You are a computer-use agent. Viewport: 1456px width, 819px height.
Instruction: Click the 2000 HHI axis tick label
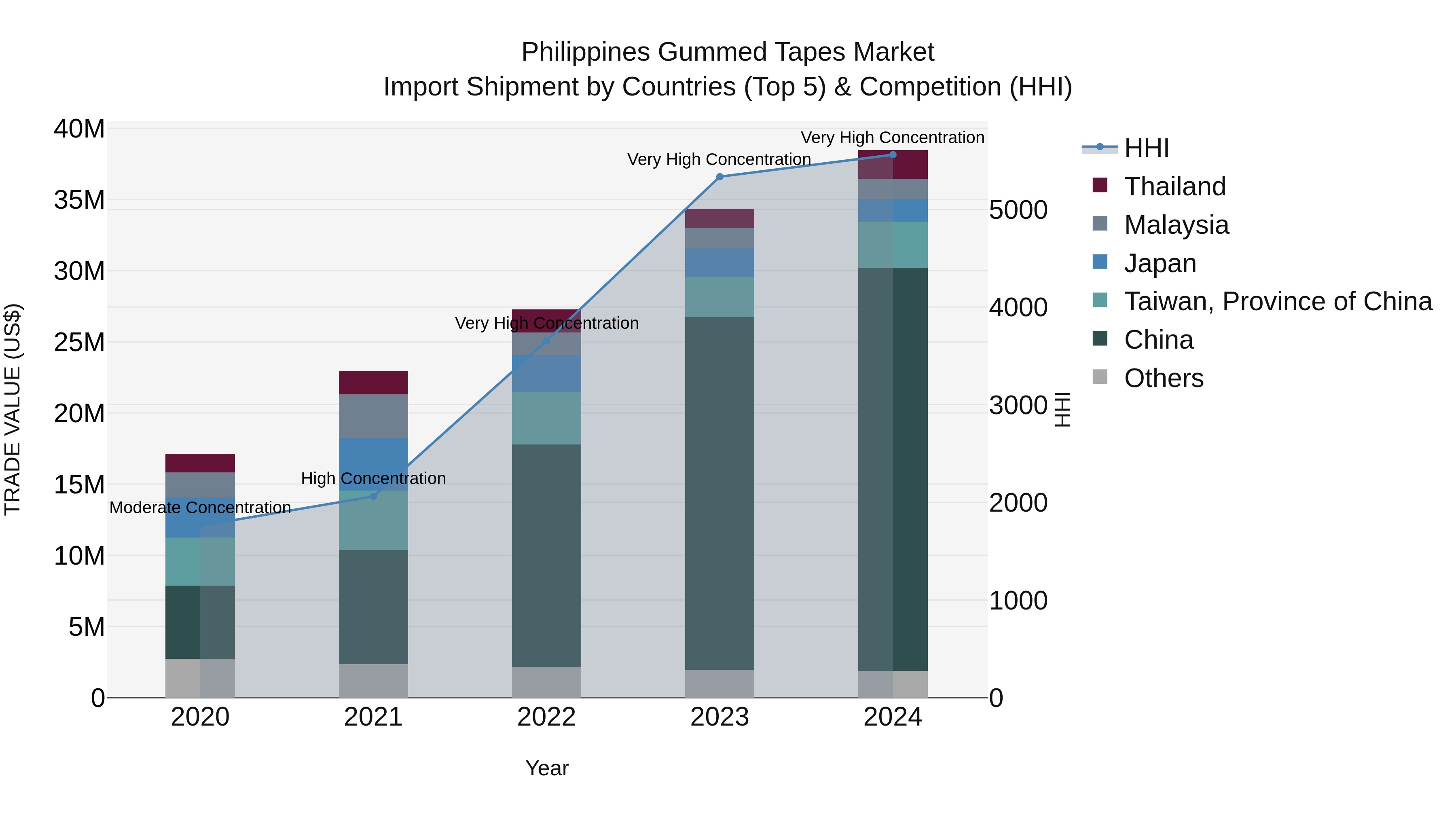1018,503
